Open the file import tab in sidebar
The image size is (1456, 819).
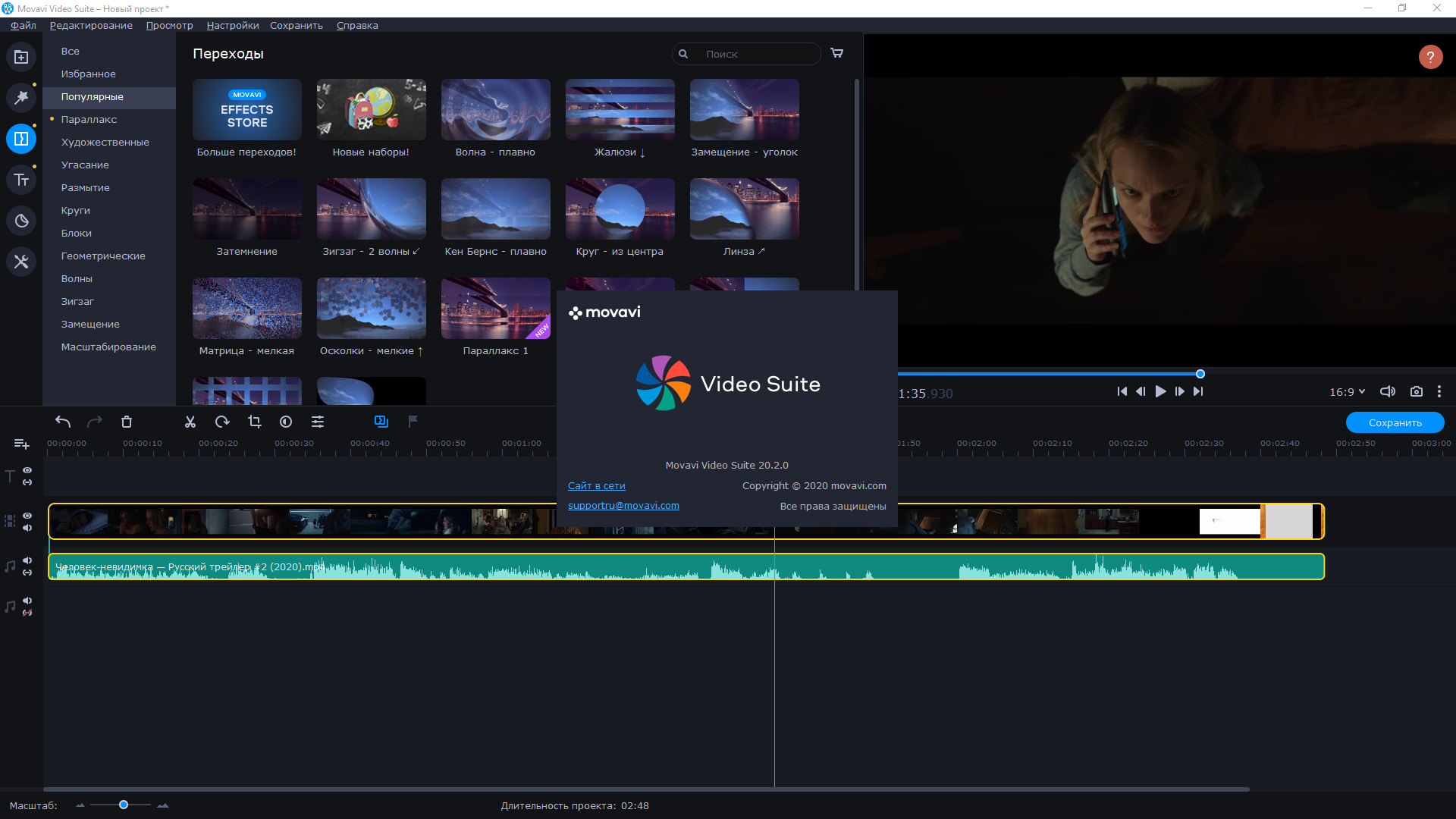(x=21, y=58)
